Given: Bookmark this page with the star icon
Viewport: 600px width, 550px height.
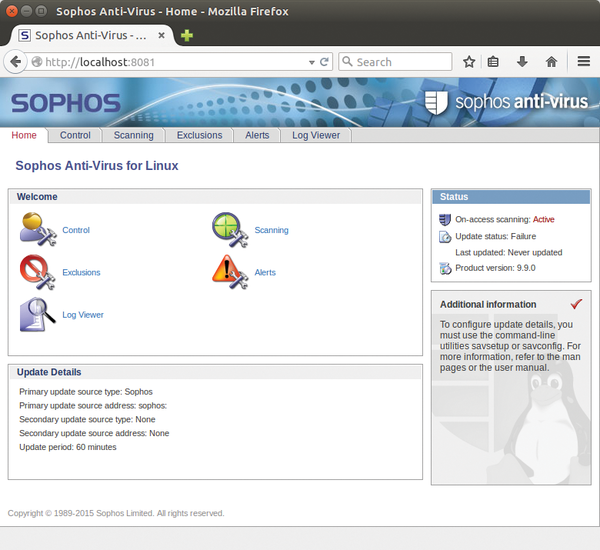Looking at the screenshot, I should pyautogui.click(x=469, y=62).
